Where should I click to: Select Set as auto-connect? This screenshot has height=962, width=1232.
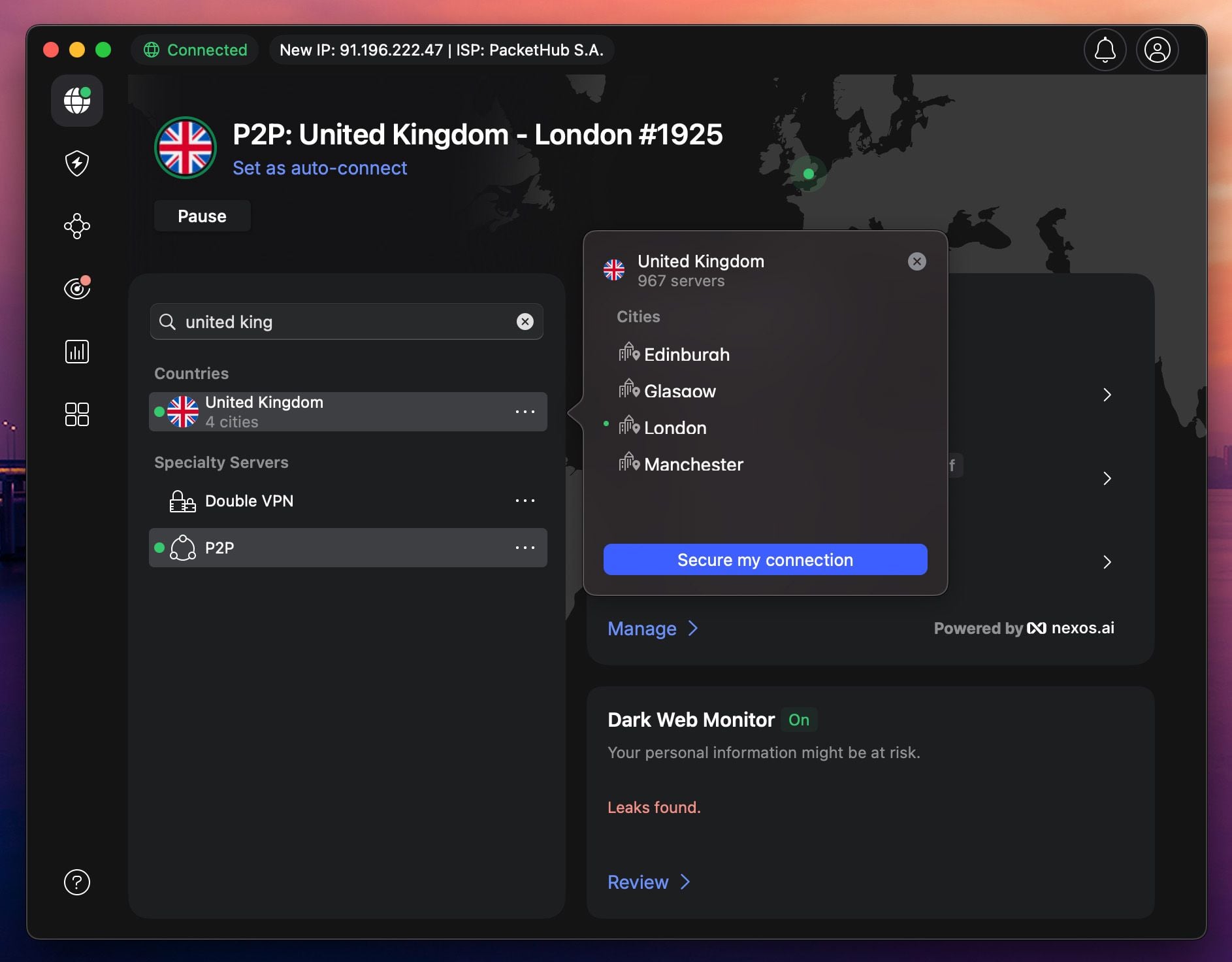tap(319, 168)
